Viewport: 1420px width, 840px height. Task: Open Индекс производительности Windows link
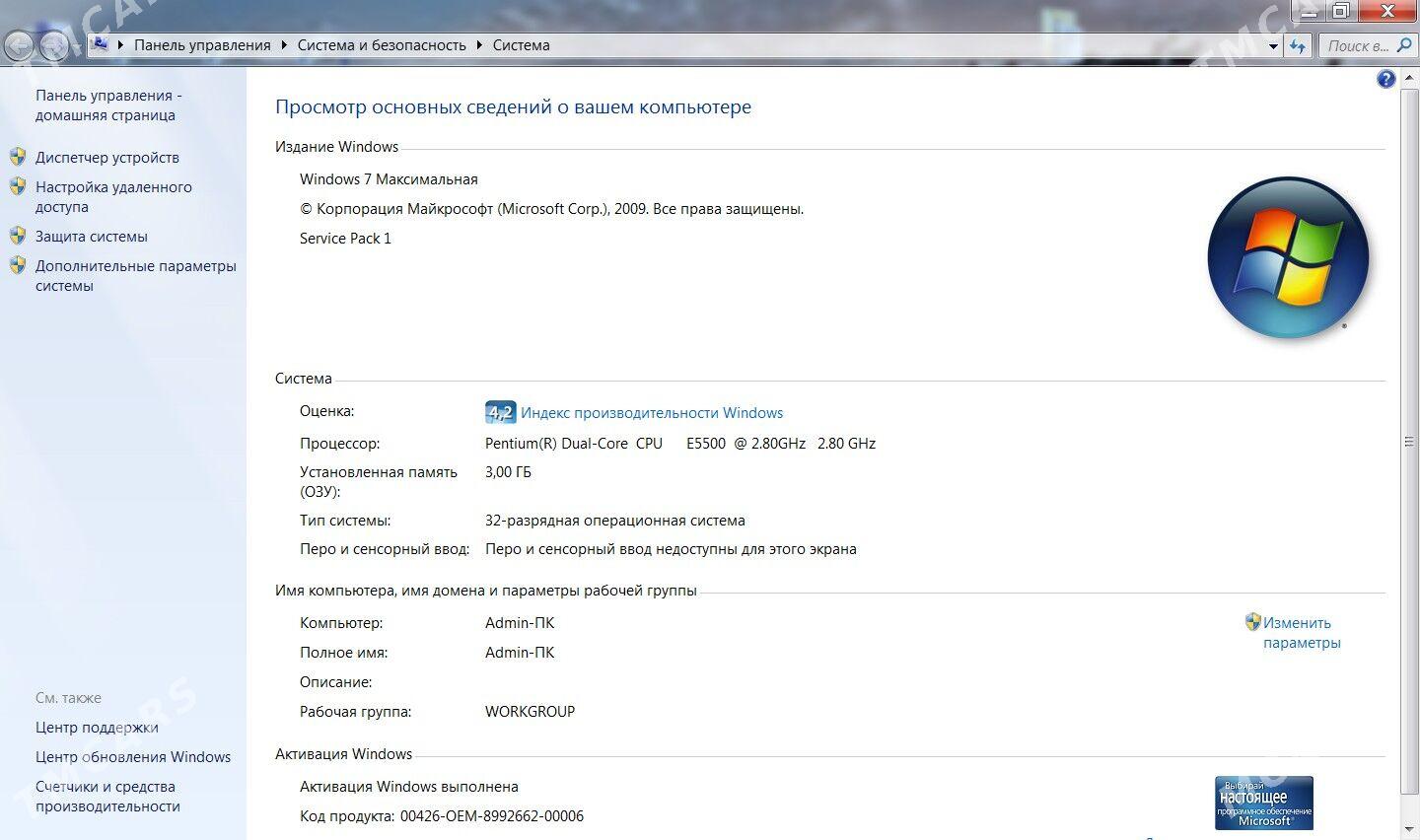point(652,413)
